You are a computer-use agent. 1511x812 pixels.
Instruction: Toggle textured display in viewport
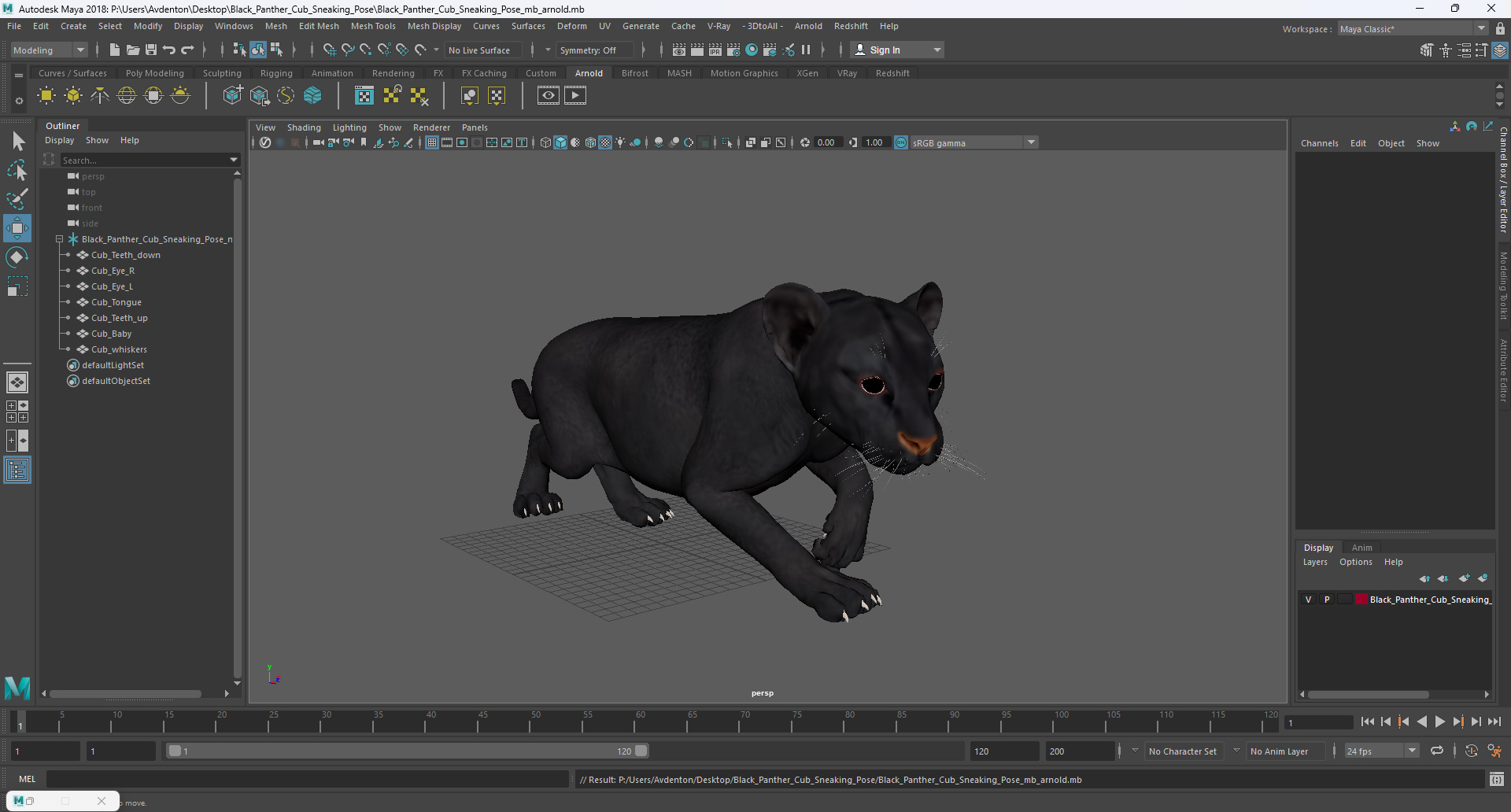(x=605, y=142)
